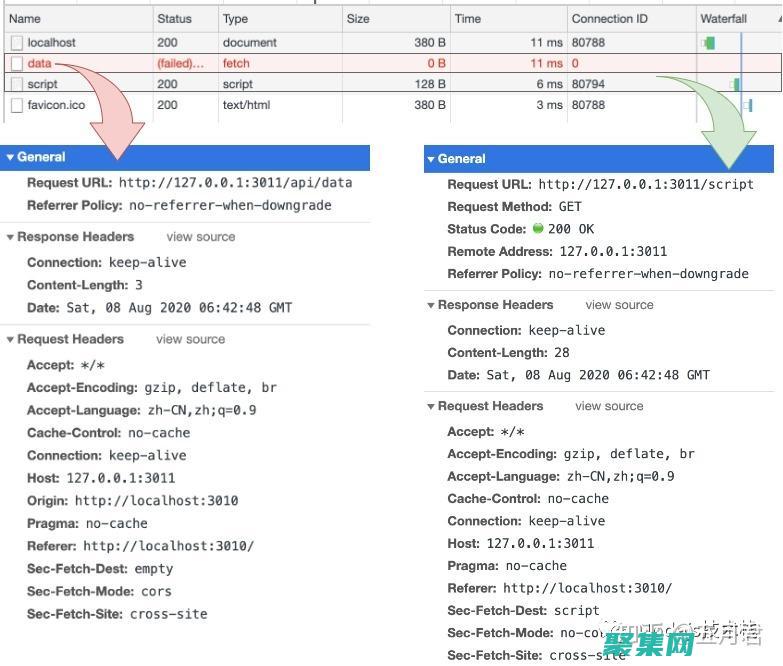Click the waterfall bar in favicon.ico row
This screenshot has height=666, width=783.
click(x=748, y=105)
